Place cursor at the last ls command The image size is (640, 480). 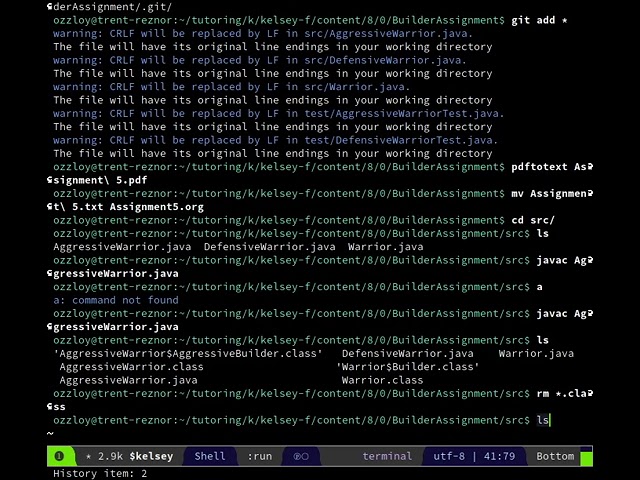tap(543, 420)
